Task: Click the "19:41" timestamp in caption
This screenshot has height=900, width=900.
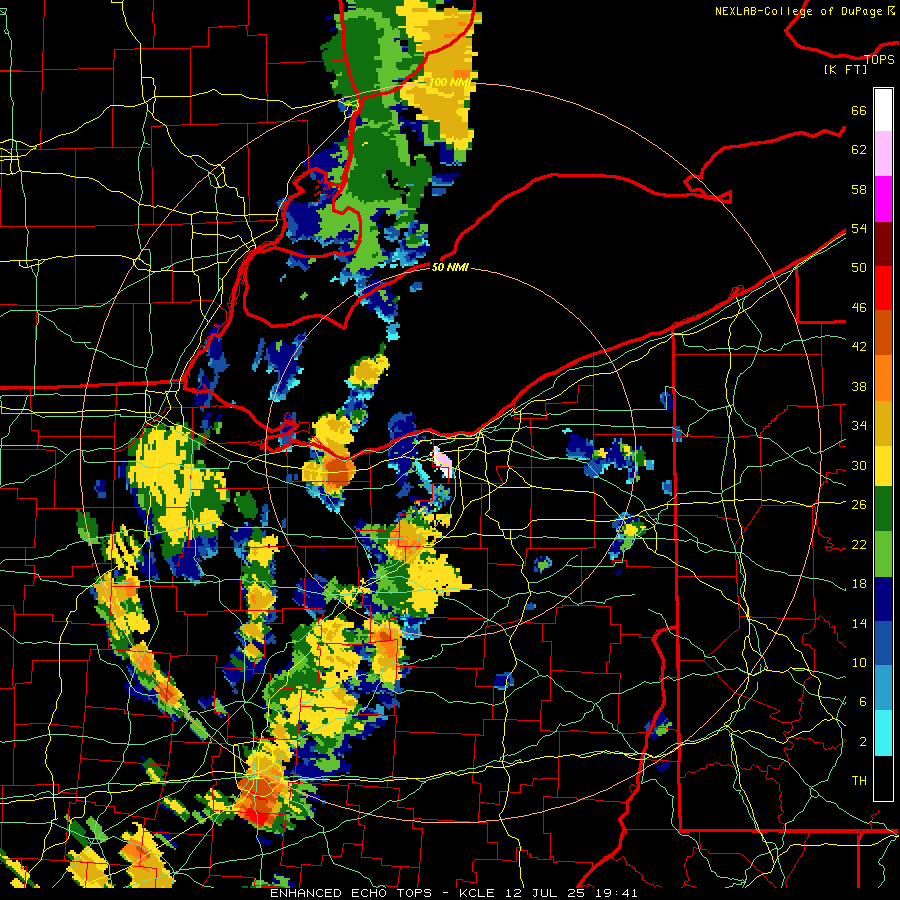Action: click(617, 893)
